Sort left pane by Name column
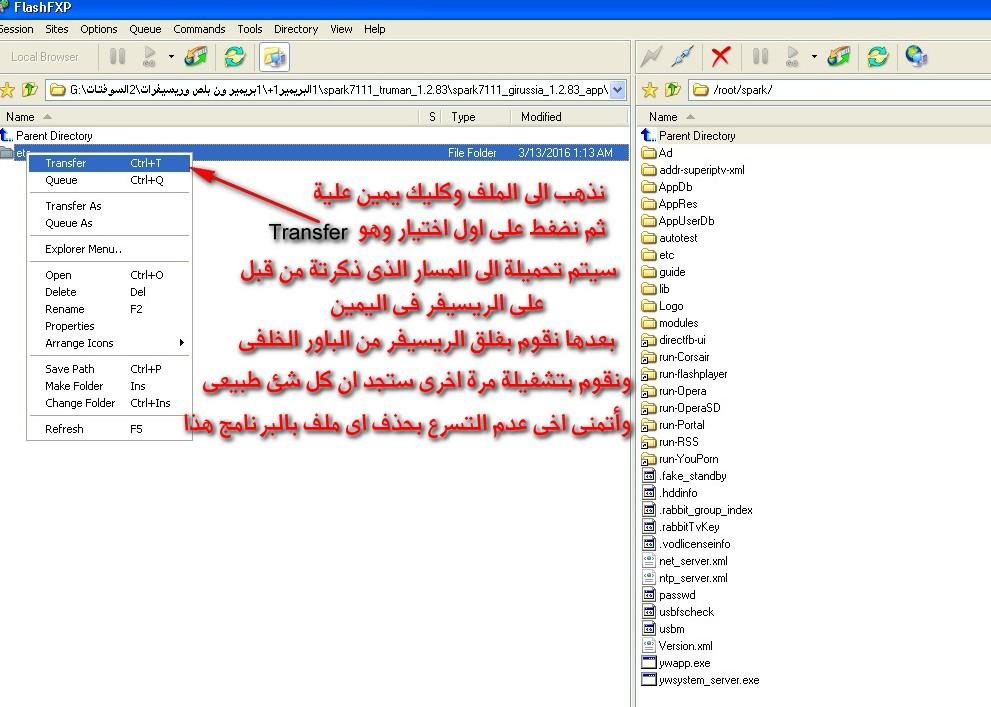 [209, 117]
